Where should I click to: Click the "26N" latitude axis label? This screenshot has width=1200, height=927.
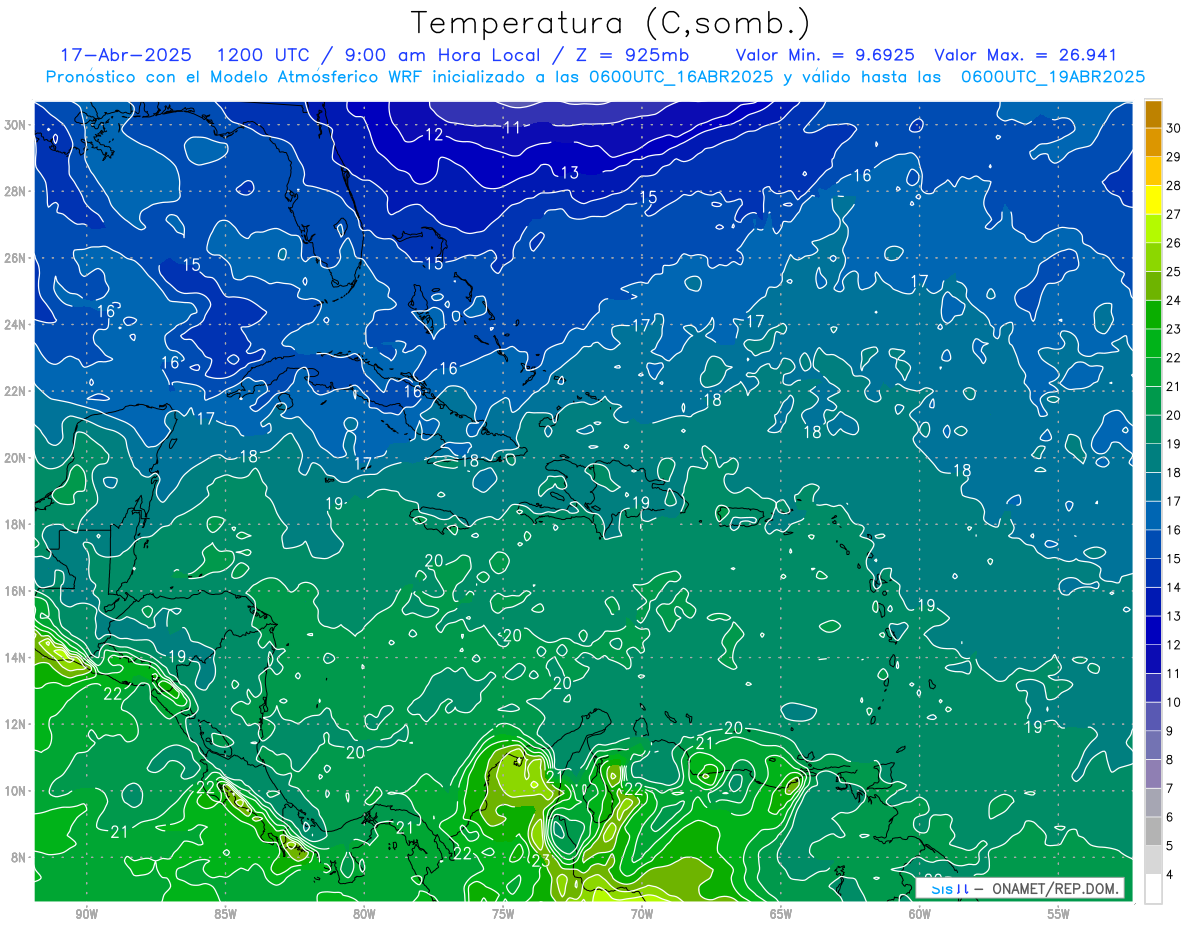coord(16,258)
